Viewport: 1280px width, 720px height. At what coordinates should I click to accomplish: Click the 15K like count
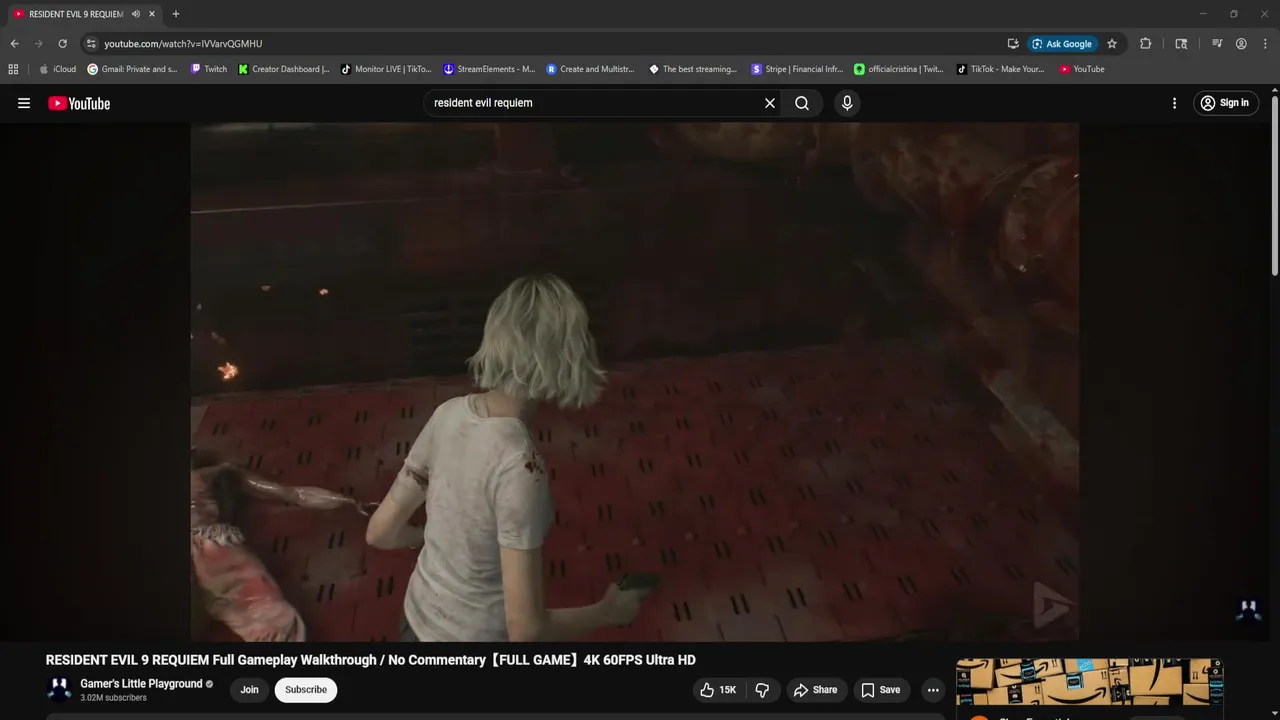[728, 690]
